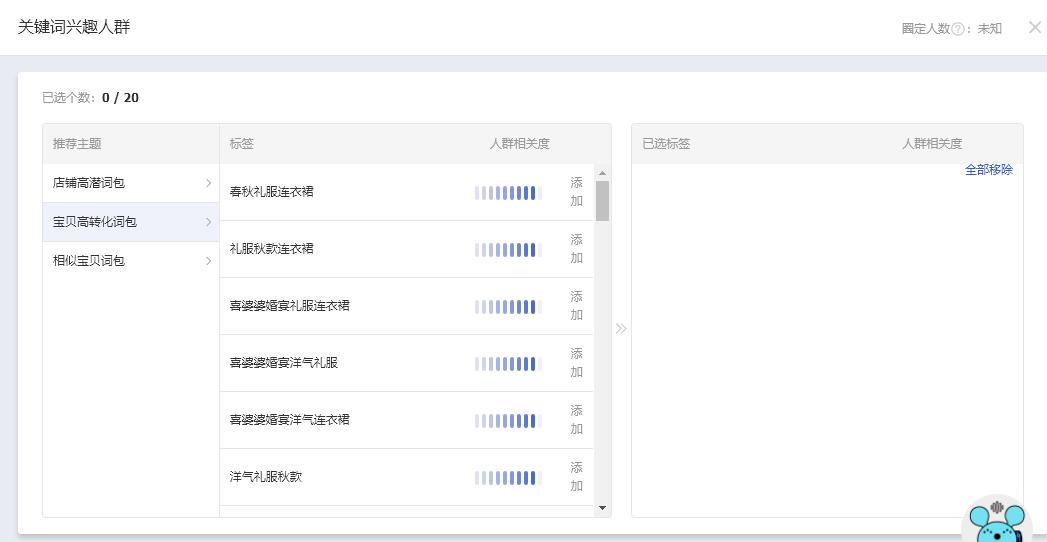This screenshot has width=1047, height=542.
Task: Click the 喜婆婆婚宴洋气连衣裙 tag text
Action: click(290, 420)
